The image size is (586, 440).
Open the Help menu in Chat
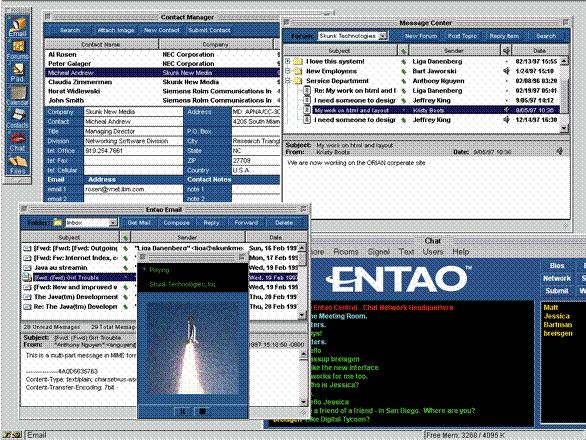pos(460,252)
